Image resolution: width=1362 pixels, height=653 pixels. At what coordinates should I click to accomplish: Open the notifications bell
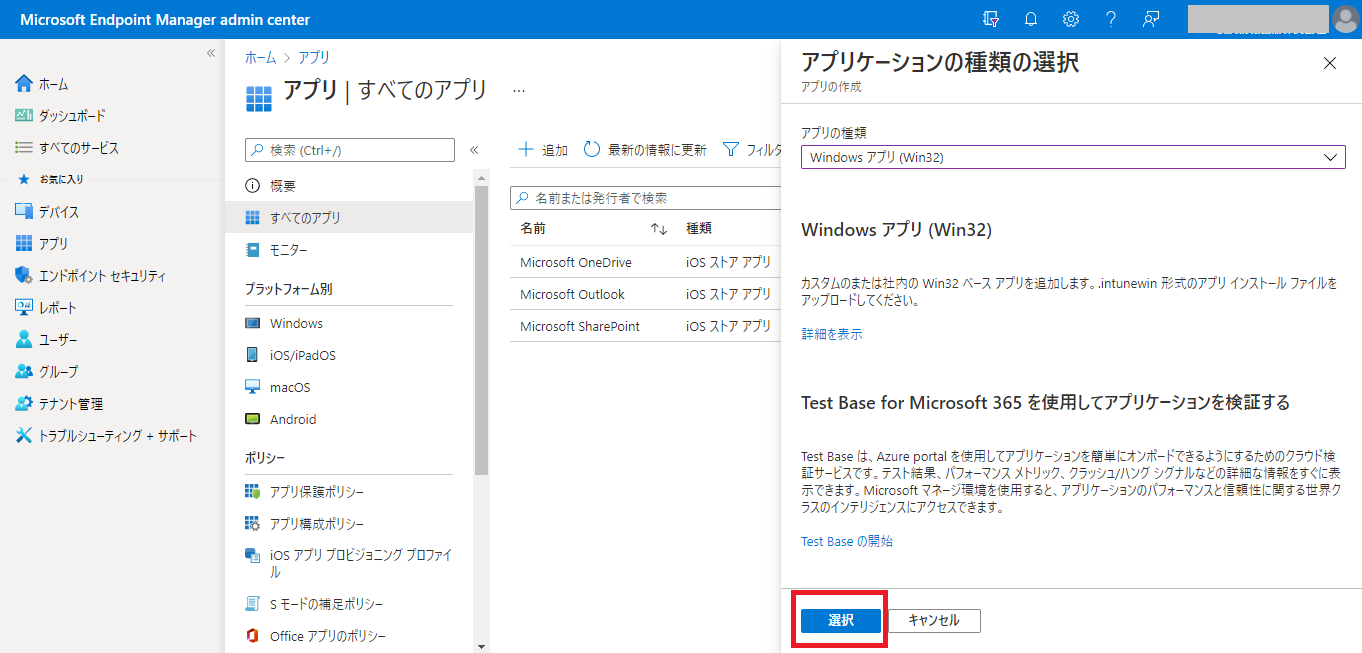point(1031,19)
